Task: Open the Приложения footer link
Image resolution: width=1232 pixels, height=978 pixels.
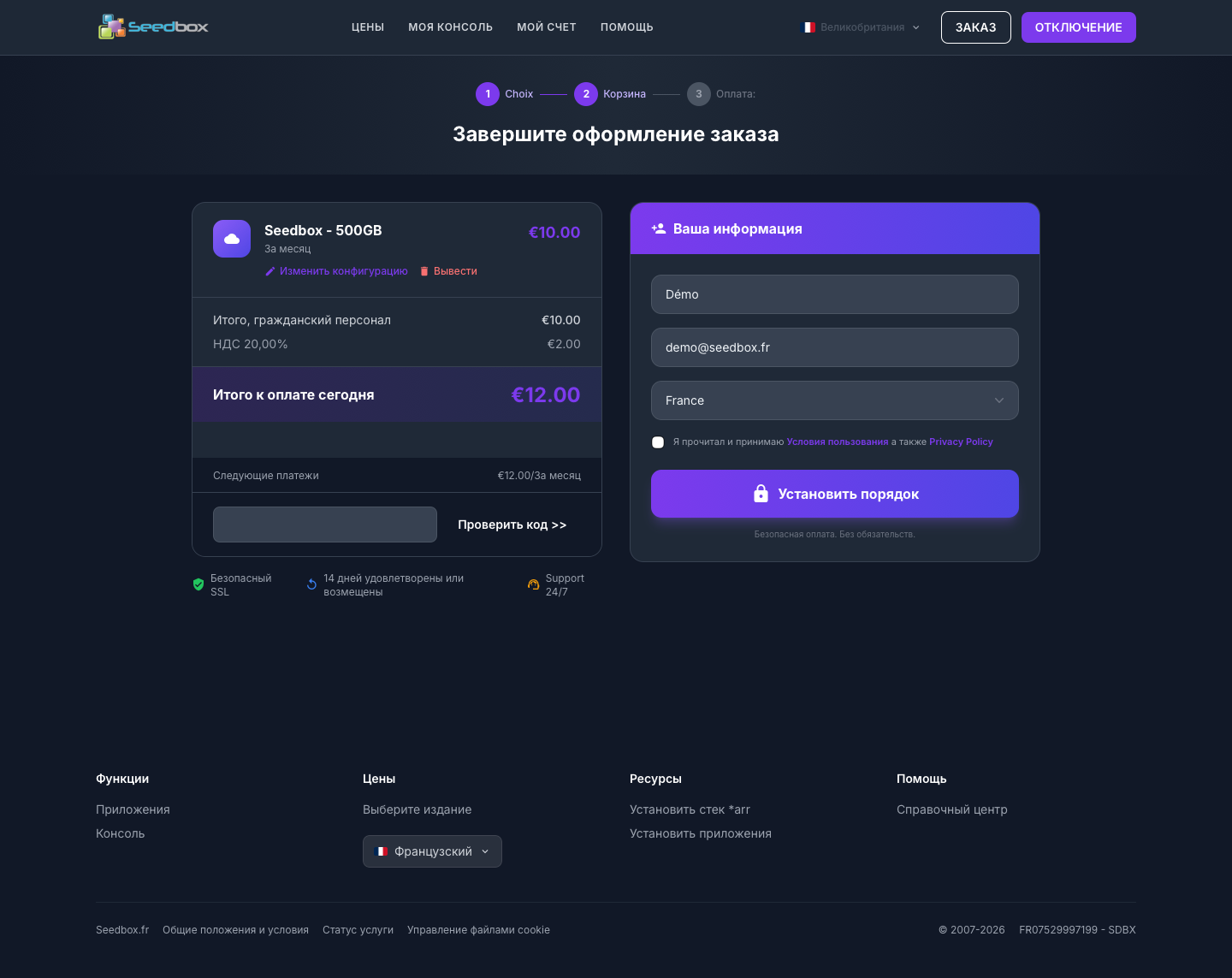Action: tap(133, 809)
